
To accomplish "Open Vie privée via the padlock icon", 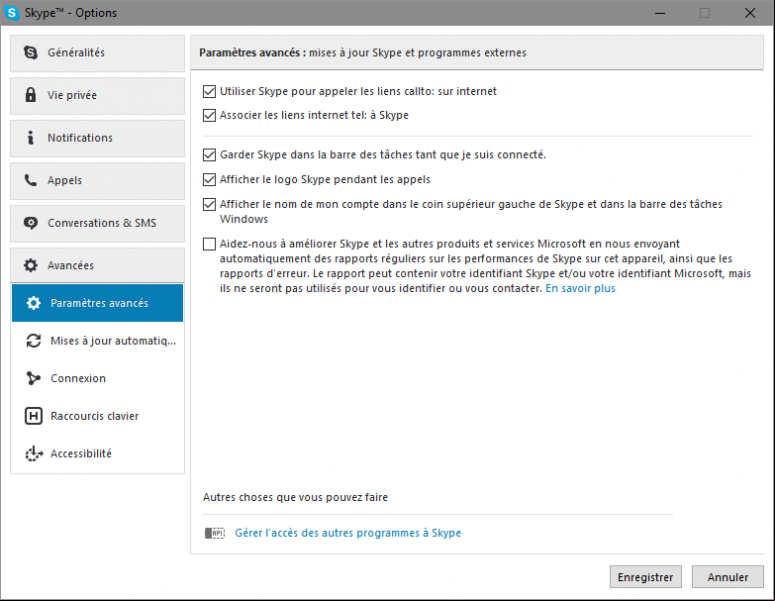I will click(31, 95).
